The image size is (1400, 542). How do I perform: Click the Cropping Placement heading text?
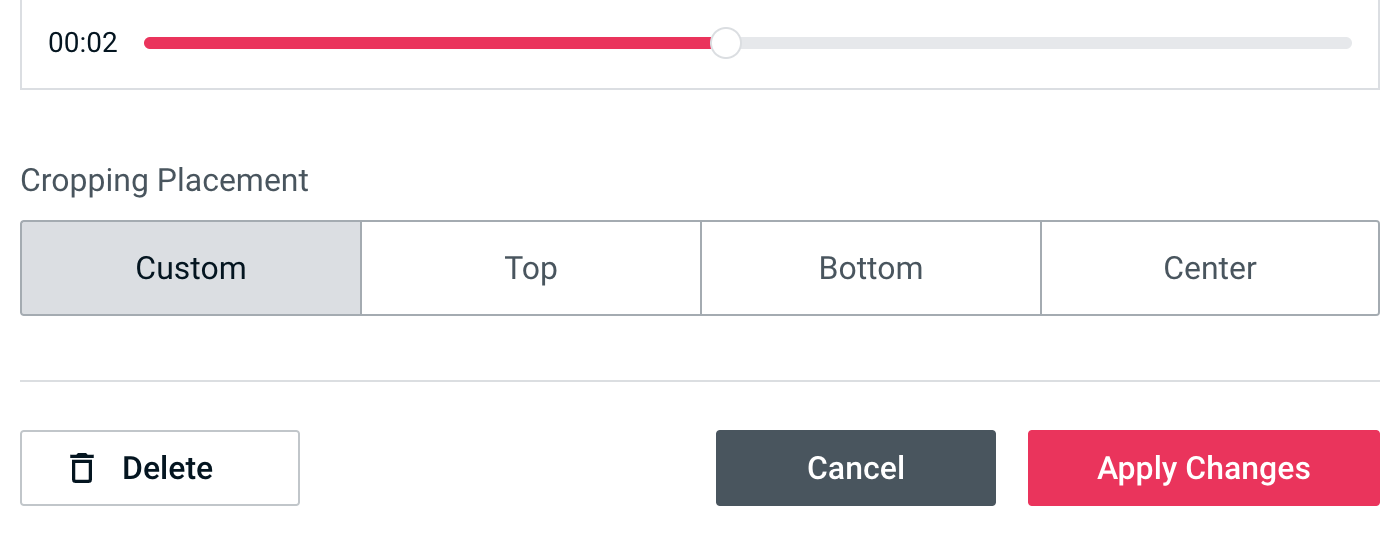tap(165, 181)
